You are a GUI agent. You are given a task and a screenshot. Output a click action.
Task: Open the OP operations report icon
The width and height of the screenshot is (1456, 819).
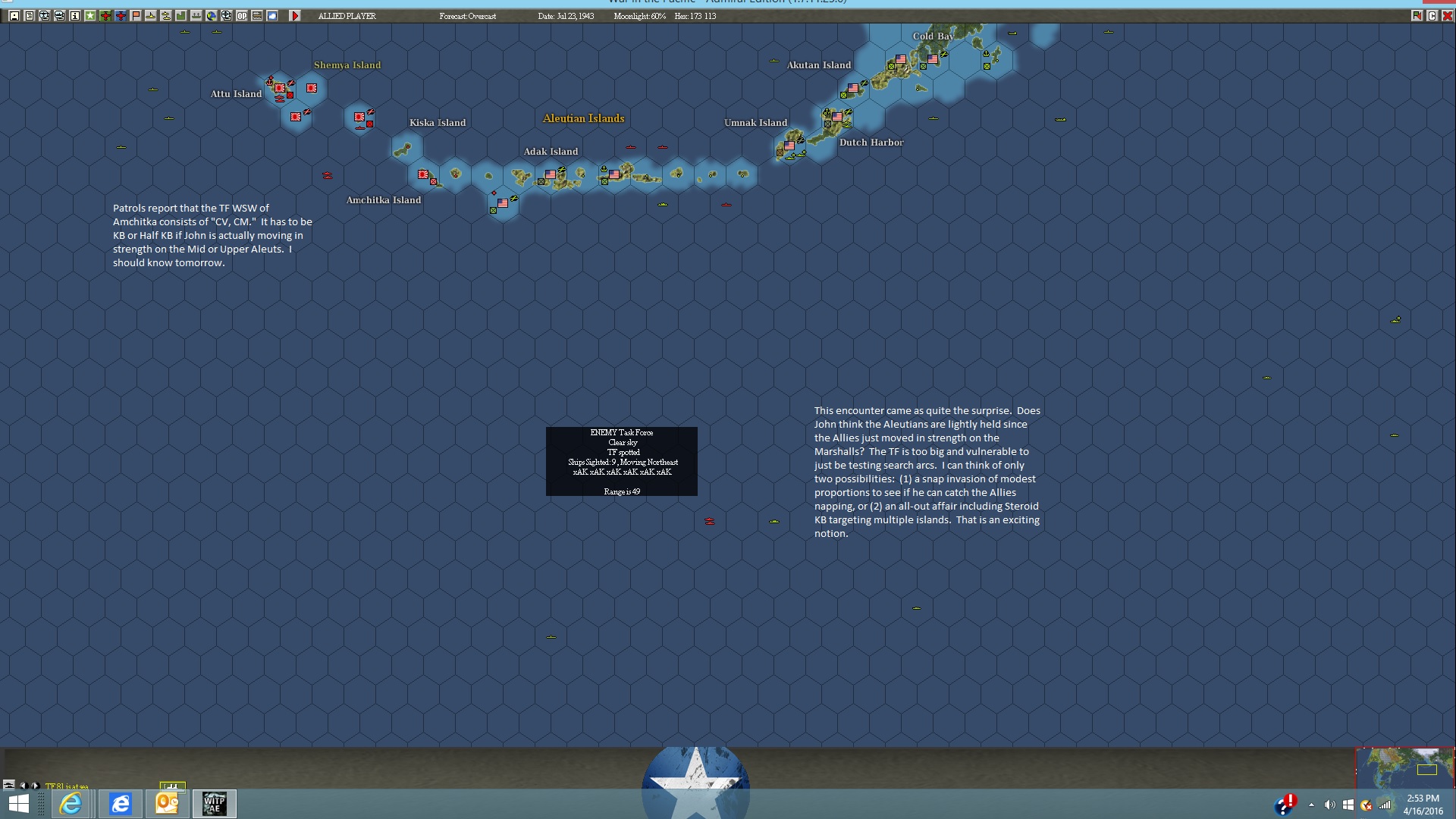(242, 16)
